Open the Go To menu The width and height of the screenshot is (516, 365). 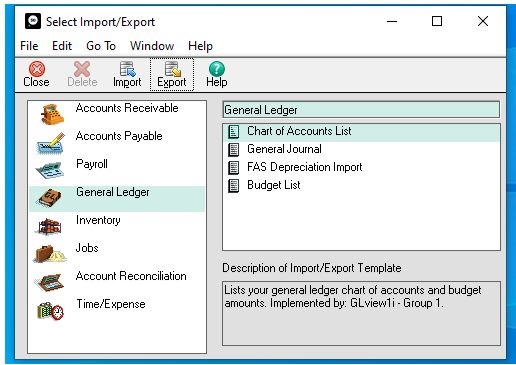[101, 46]
